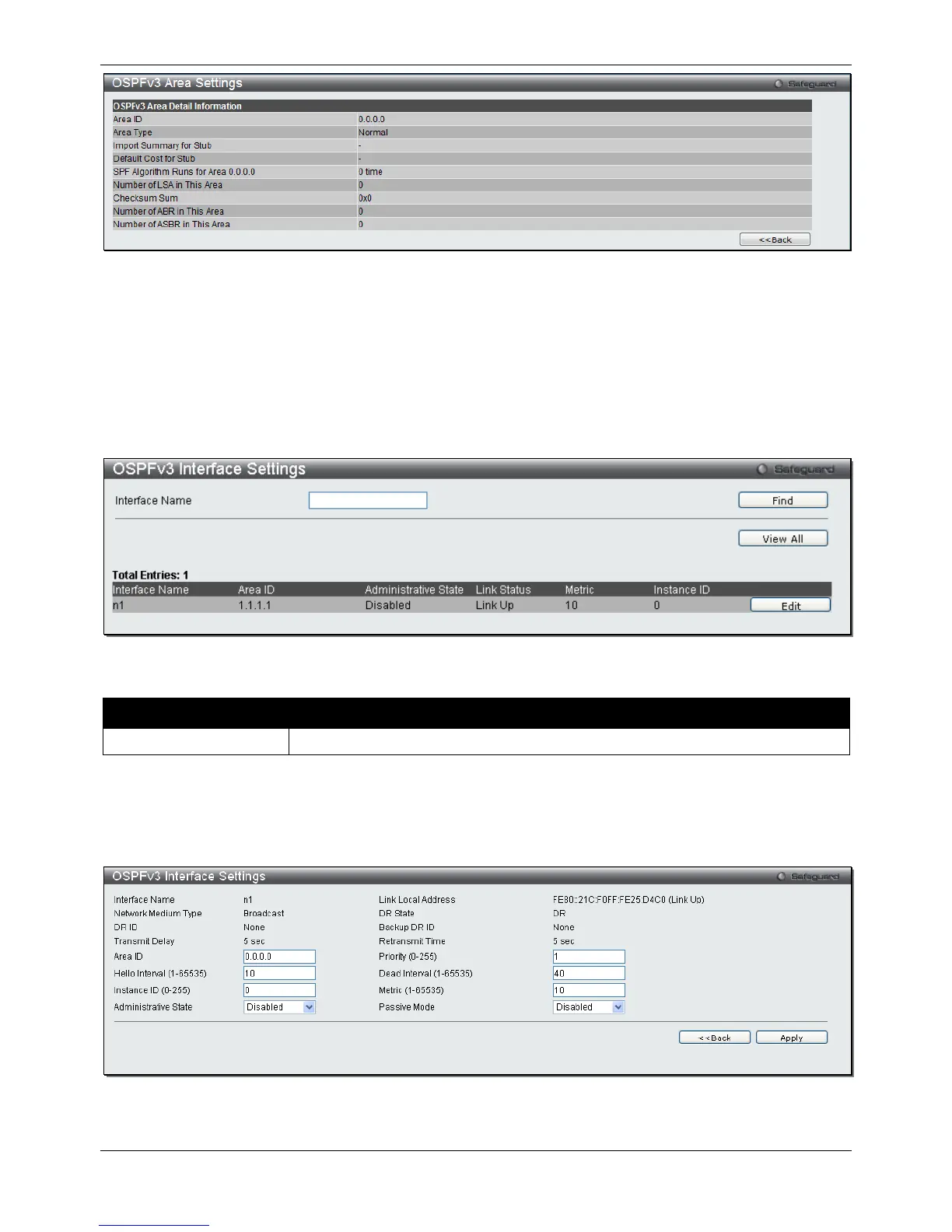Select 'Number of ASBR in This Area' label
The image size is (952, 1232).
click(171, 224)
